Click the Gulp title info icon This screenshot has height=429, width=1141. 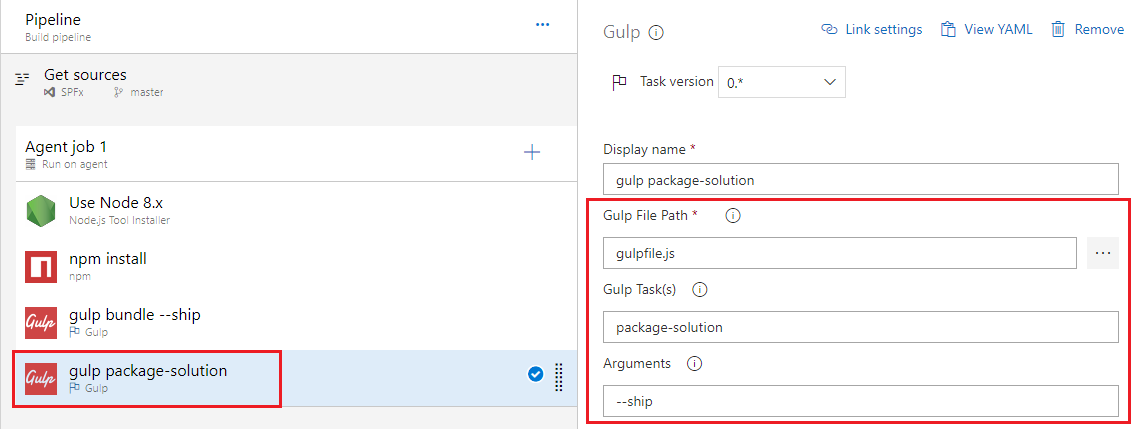[656, 32]
